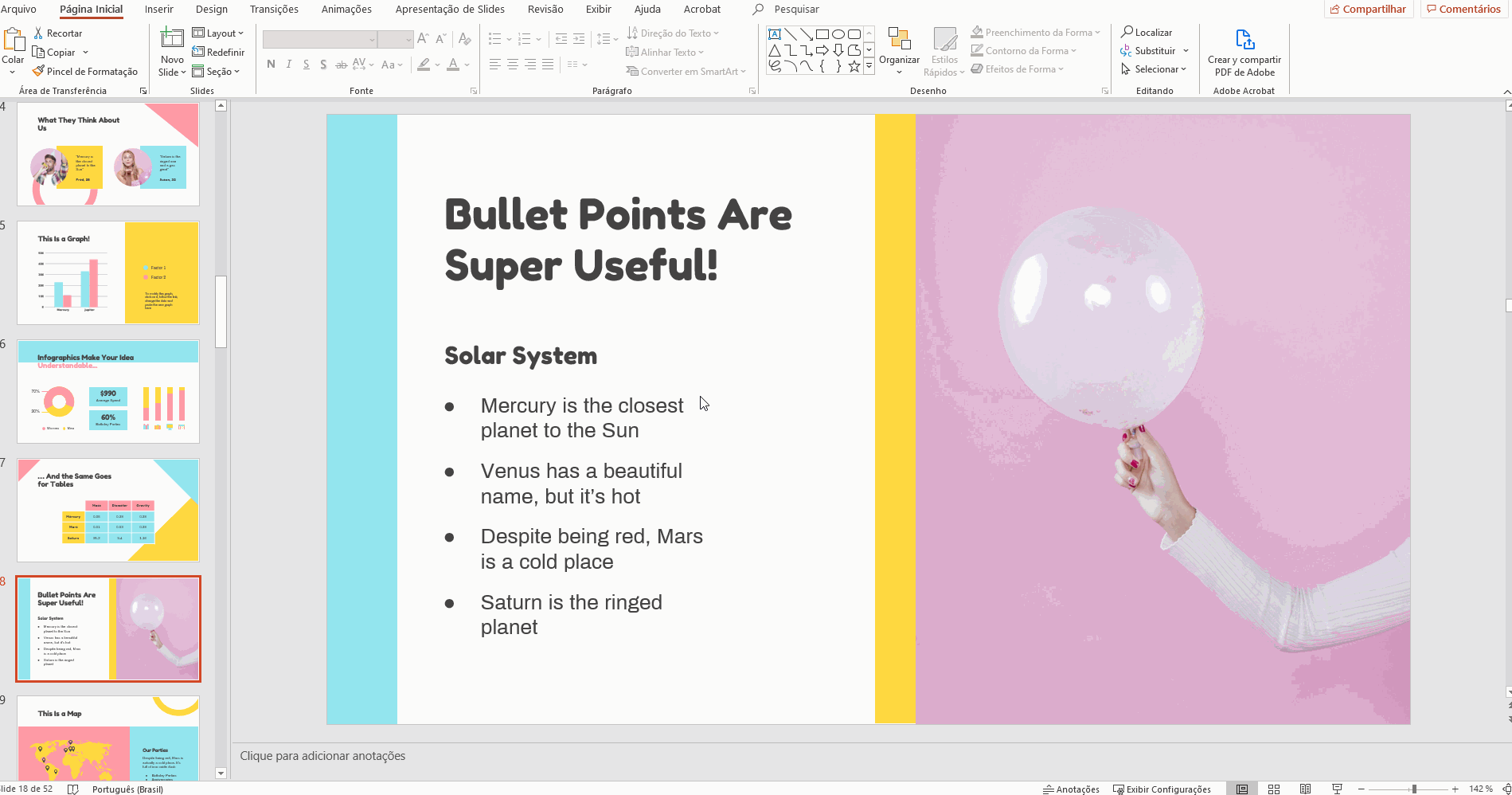The width and height of the screenshot is (1512, 795).
Task: Click the Pesquisar search field
Action: pyautogui.click(x=796, y=9)
